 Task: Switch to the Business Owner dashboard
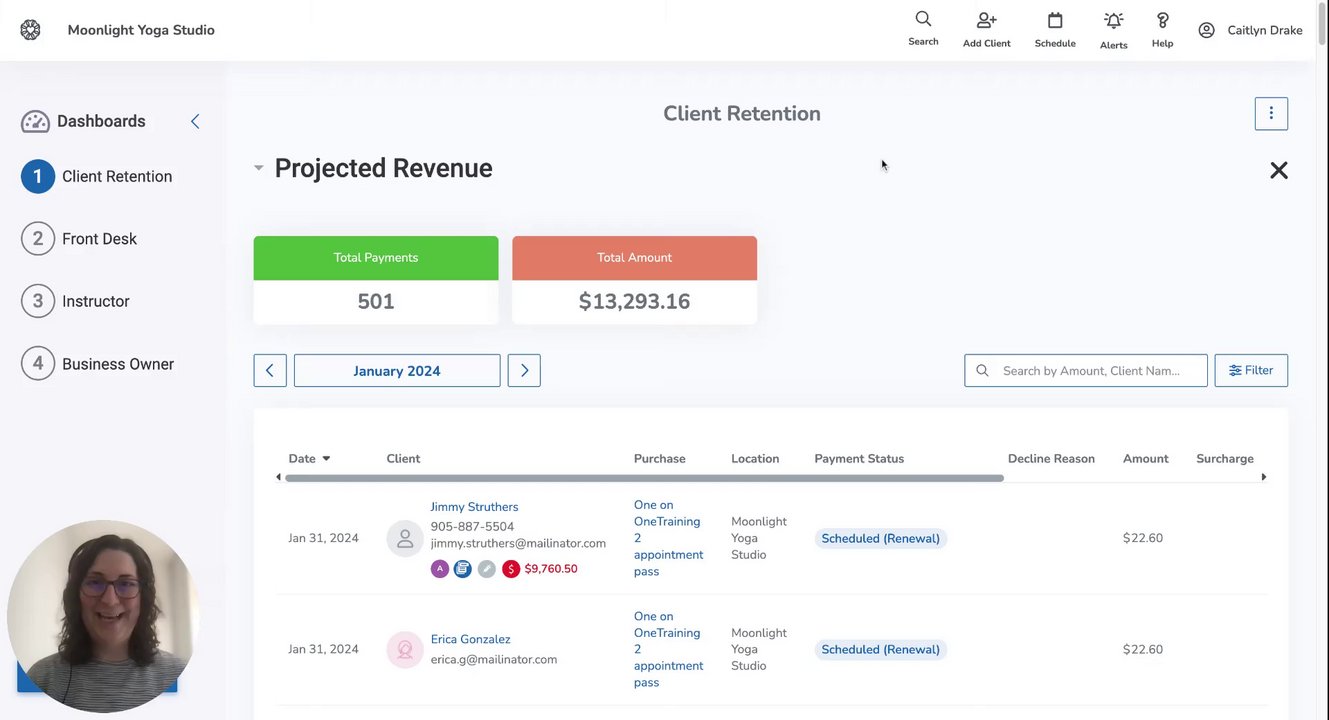(117, 364)
